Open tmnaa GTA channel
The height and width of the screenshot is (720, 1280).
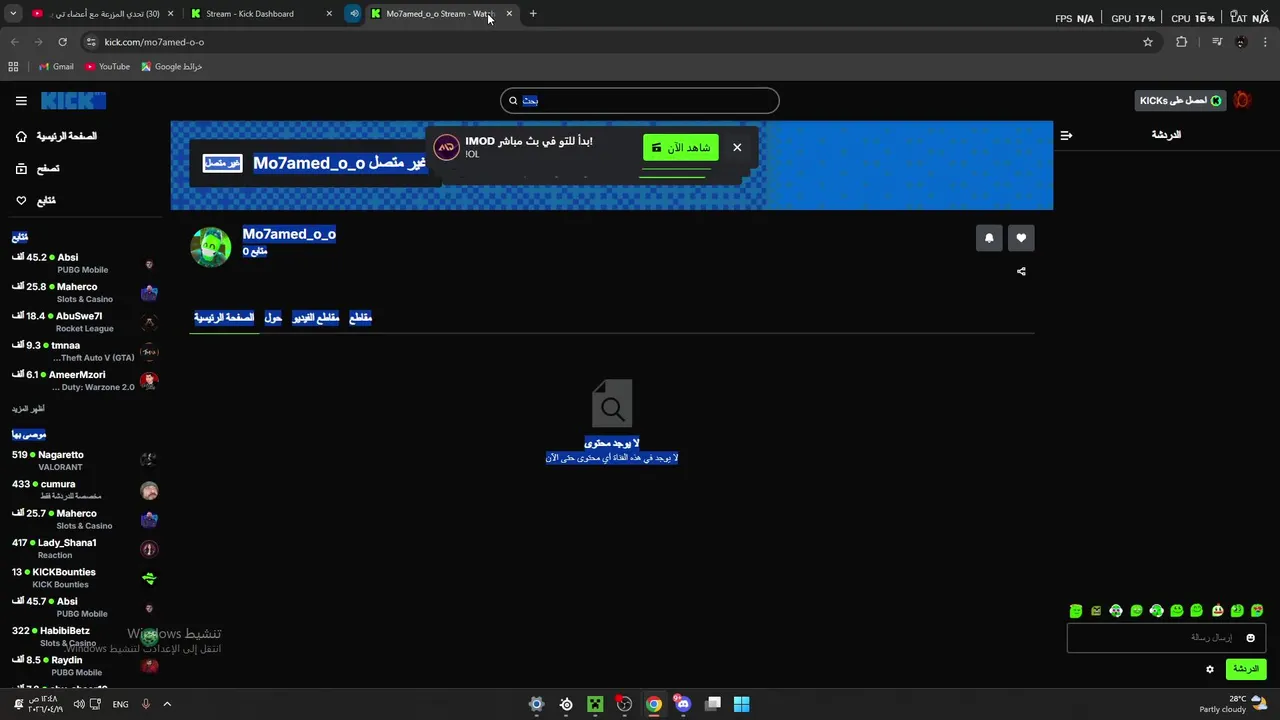coord(85,351)
